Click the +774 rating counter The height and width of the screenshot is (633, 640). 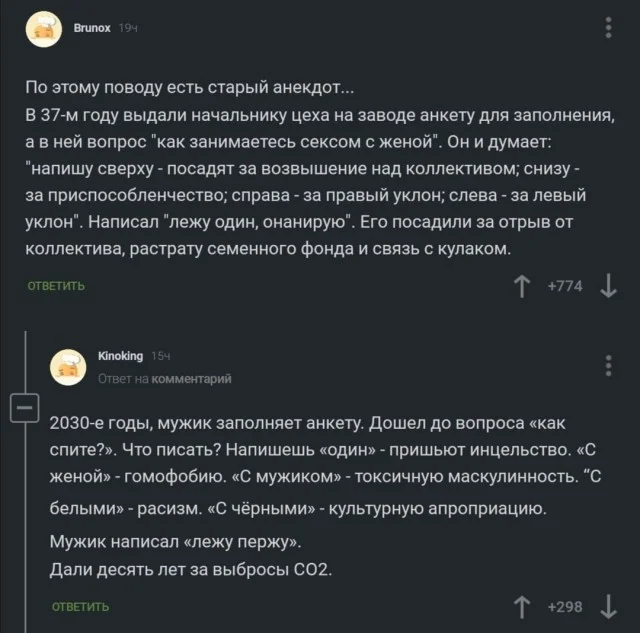click(565, 286)
